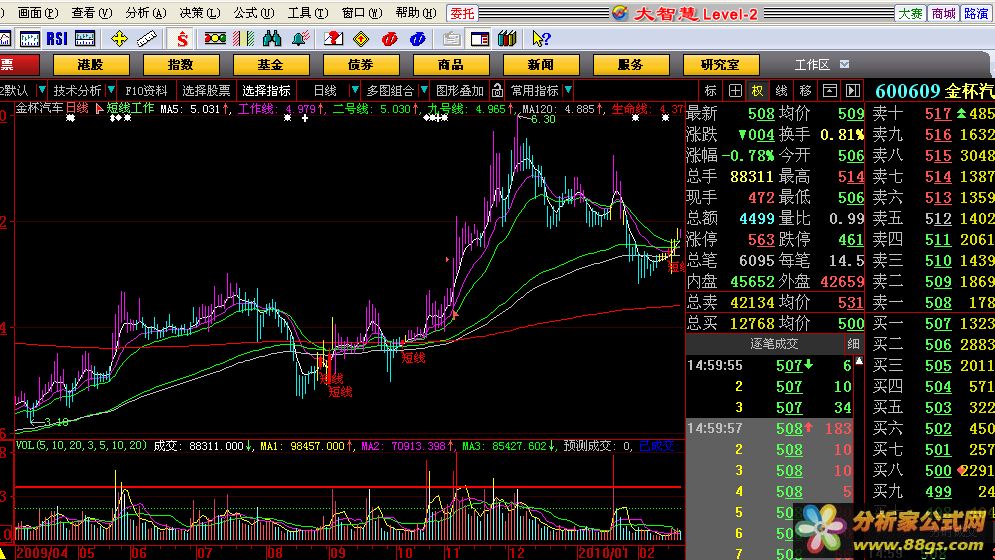995x560 pixels.
Task: Open the alarm bell alert icon
Action: click(x=300, y=39)
